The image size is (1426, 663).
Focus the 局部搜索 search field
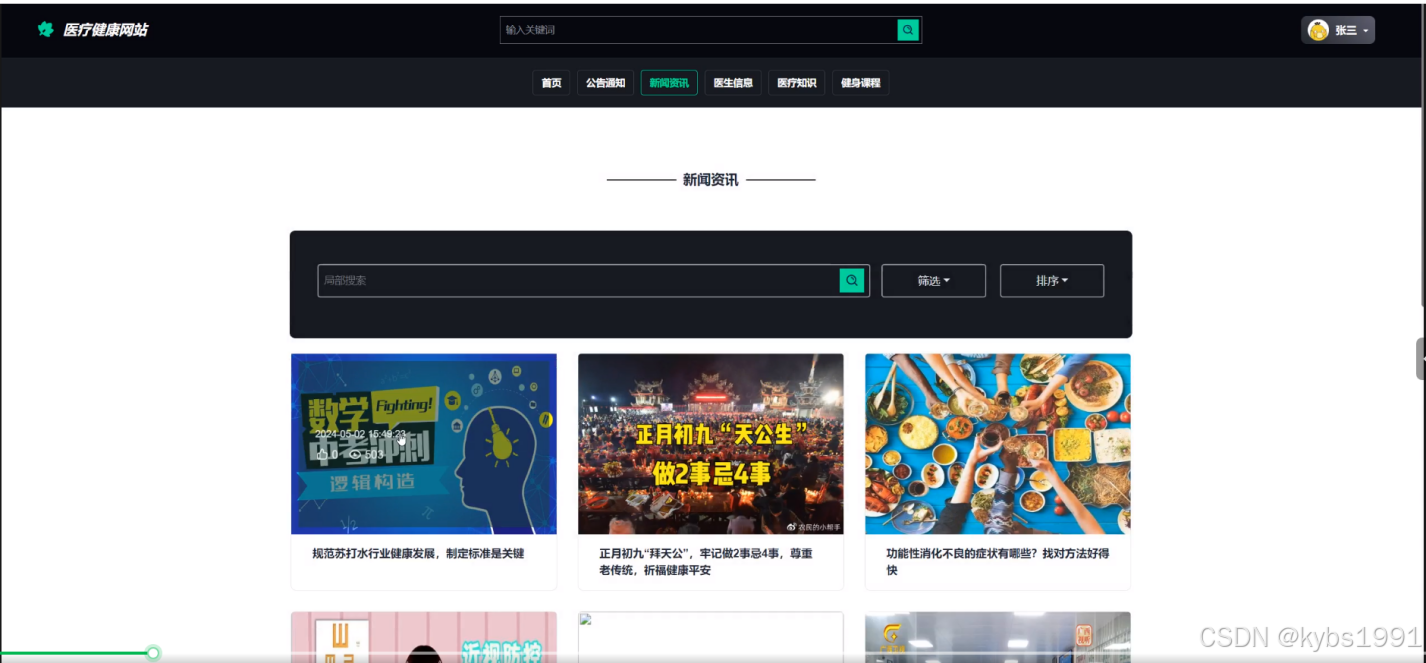tap(579, 281)
